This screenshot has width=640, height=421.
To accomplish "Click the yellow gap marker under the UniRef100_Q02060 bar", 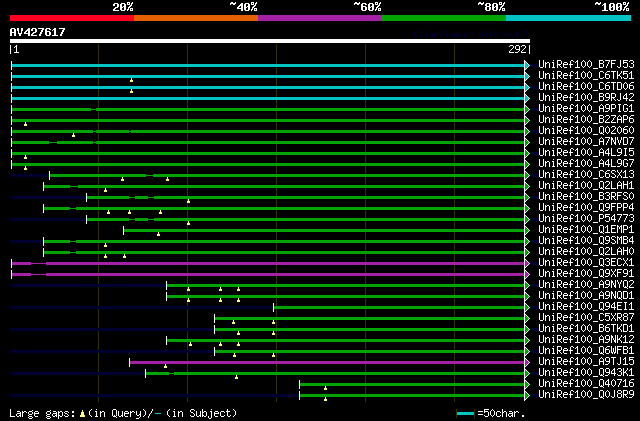I will pyautogui.click(x=73, y=135).
